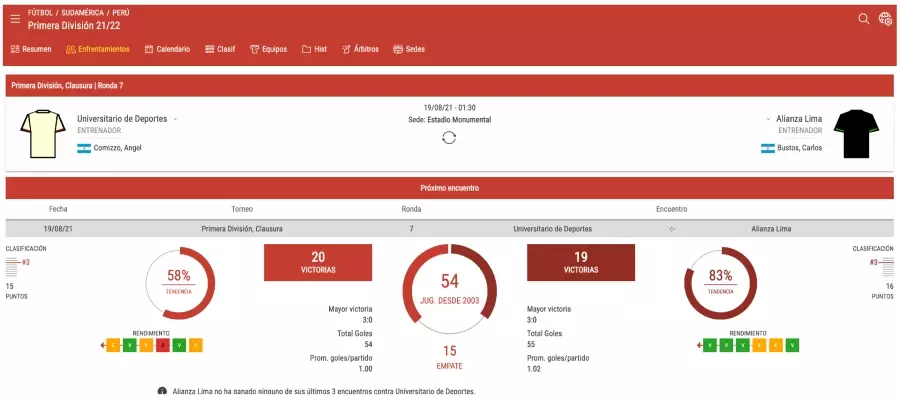Screen dimensions: 900x401
Task: Click the Clasificación #3 mini chart with 16 puntos
Action: [882, 267]
